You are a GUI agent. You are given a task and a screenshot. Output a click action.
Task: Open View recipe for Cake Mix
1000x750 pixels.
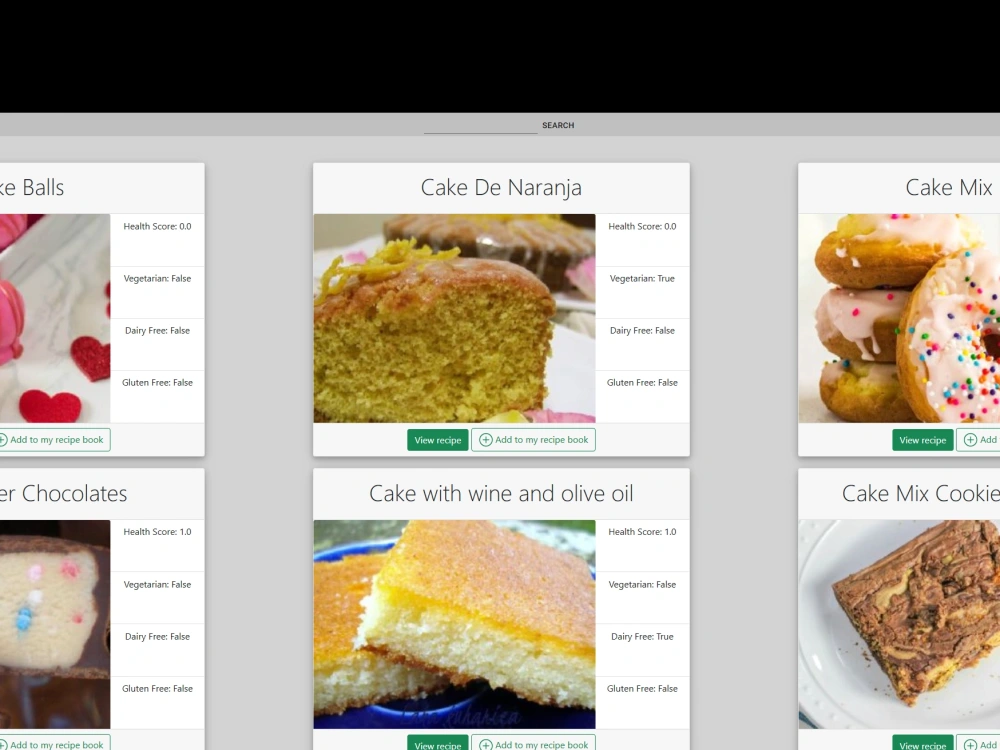[922, 439]
